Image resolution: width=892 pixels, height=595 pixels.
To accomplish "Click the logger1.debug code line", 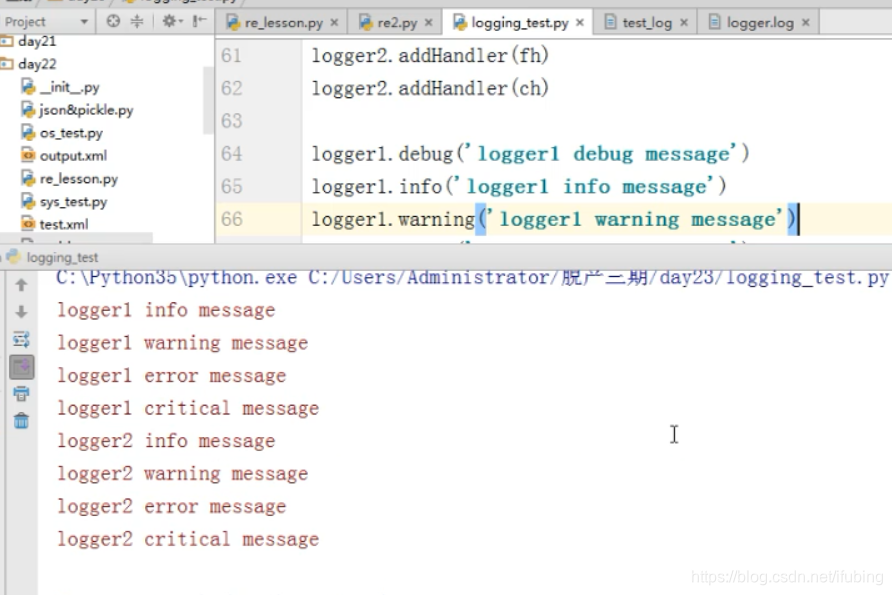I will (530, 154).
